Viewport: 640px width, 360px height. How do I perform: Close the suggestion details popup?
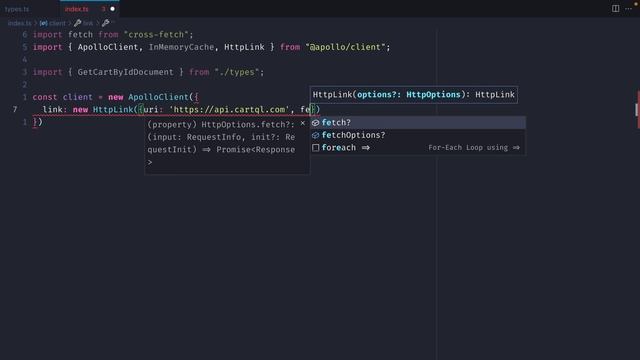302,123
